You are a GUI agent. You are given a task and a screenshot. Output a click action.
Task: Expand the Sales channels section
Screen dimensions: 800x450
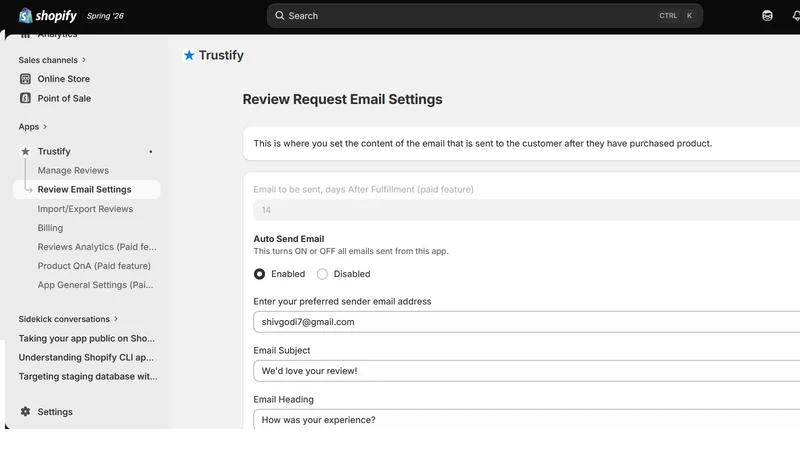pyautogui.click(x=52, y=60)
